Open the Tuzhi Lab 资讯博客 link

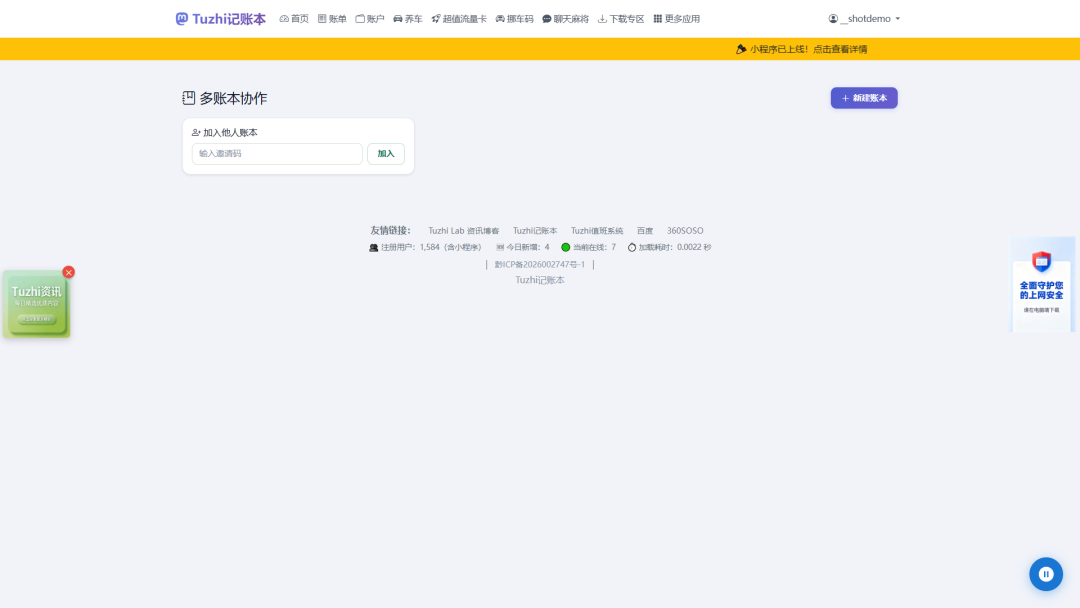pyautogui.click(x=464, y=231)
